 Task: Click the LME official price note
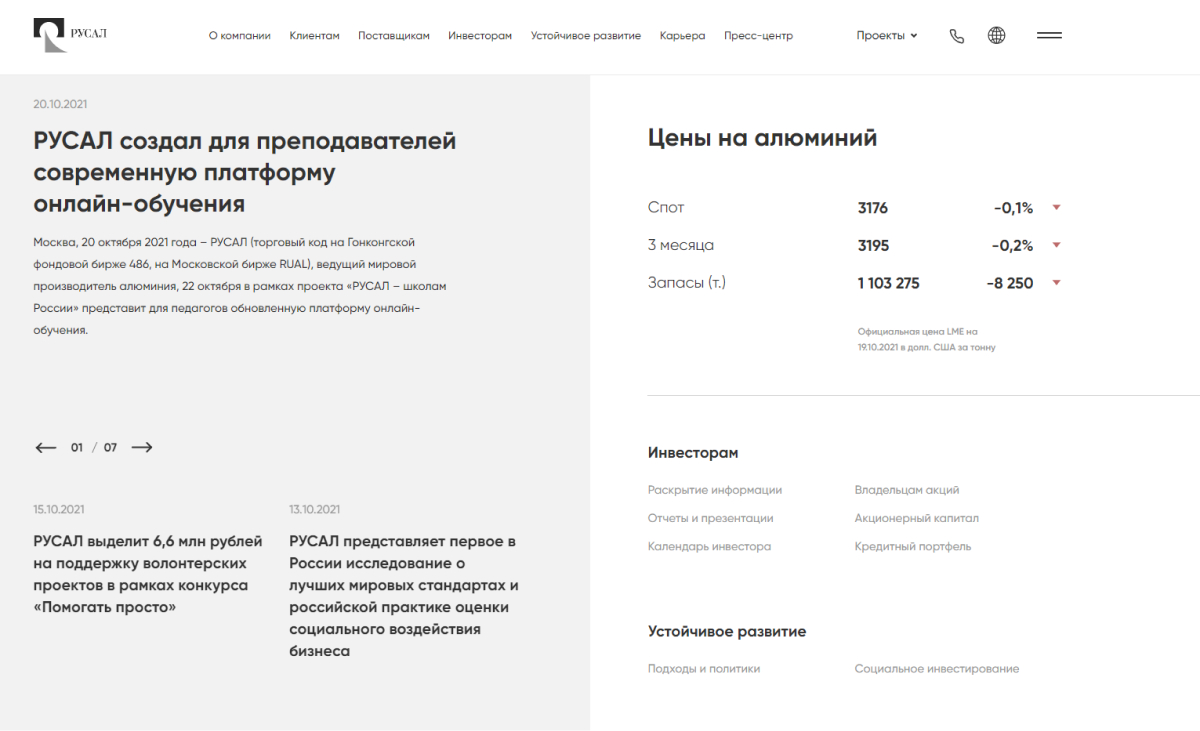pos(926,339)
